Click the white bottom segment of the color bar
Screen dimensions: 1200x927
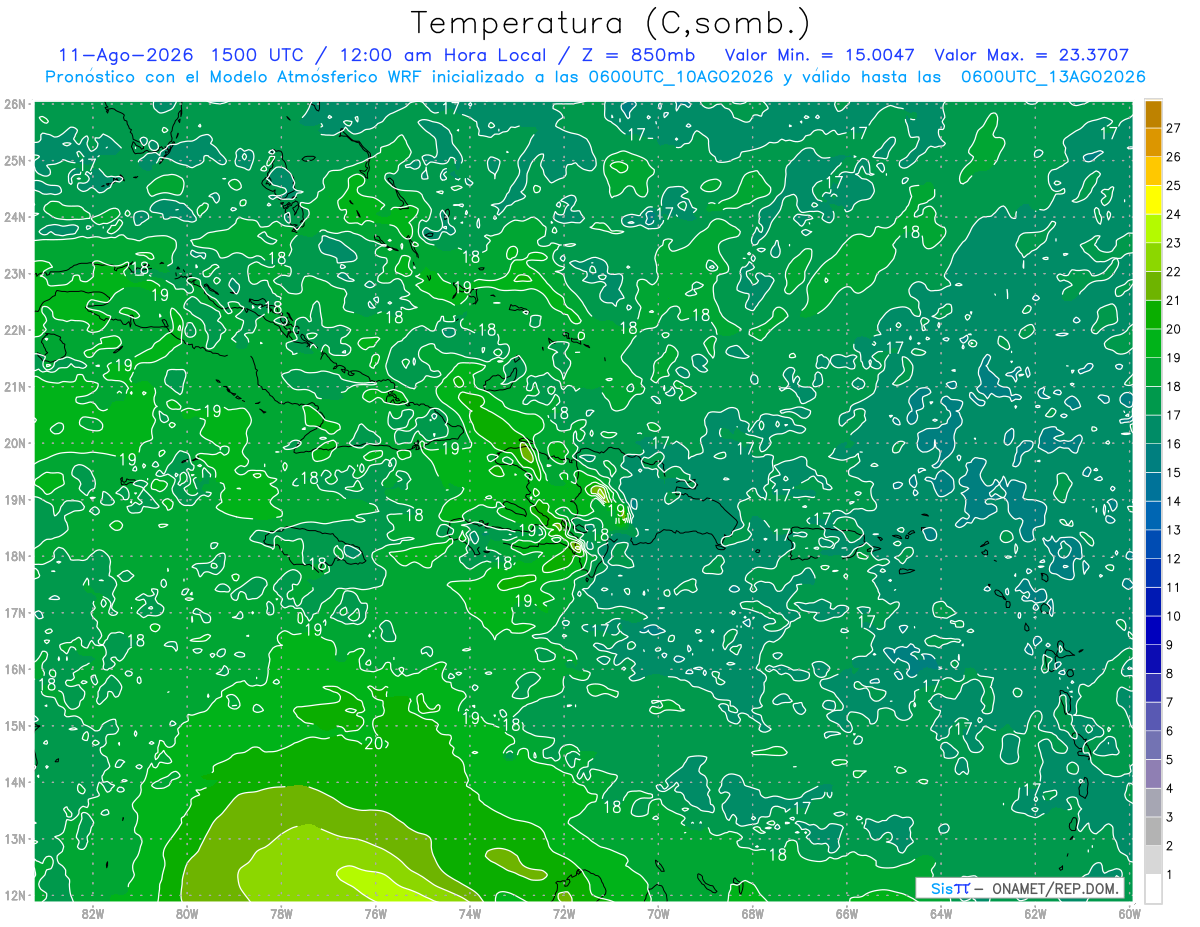pyautogui.click(x=1153, y=888)
